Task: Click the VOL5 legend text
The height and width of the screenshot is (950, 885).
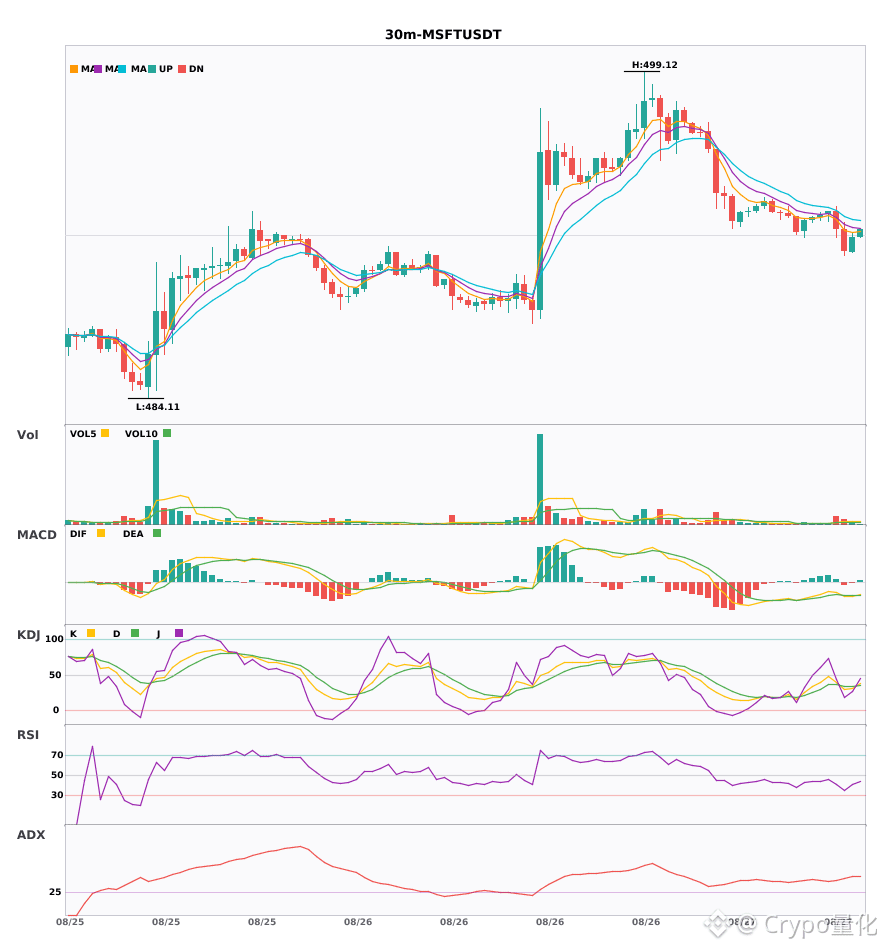Action: point(83,434)
